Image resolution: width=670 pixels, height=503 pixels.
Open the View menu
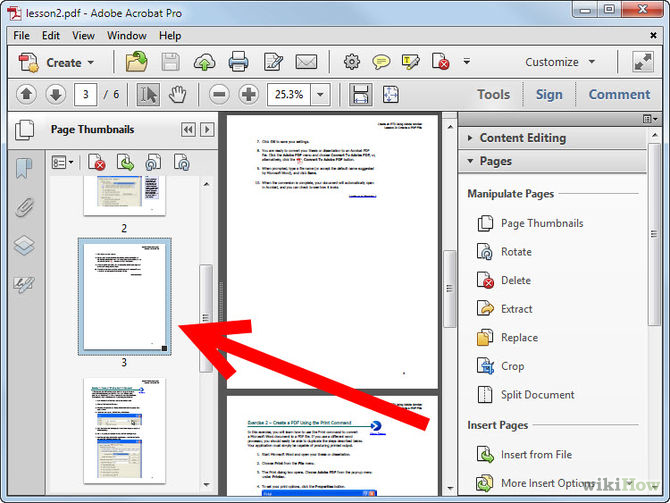(x=83, y=35)
